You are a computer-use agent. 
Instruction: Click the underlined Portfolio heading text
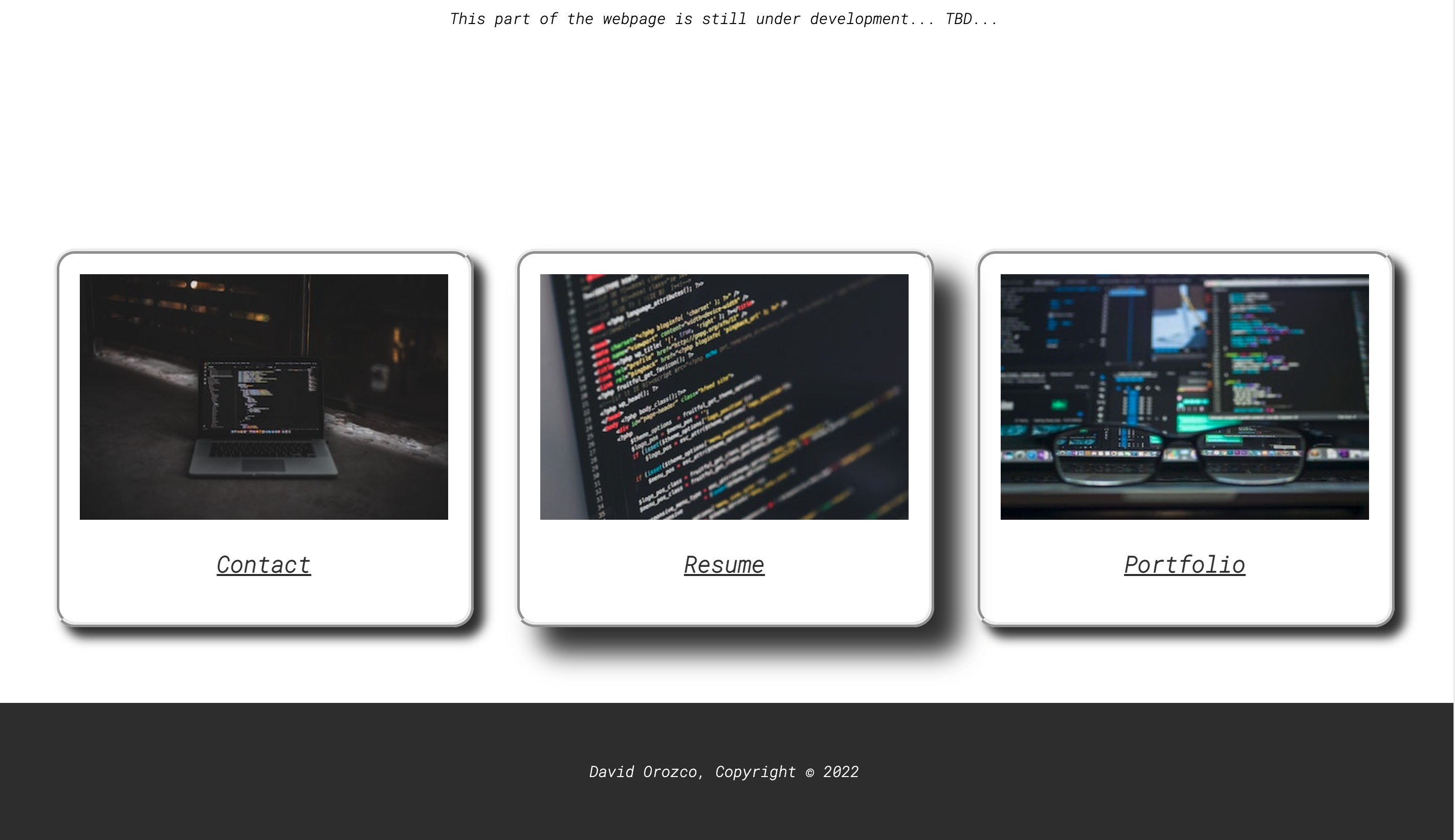click(x=1184, y=564)
